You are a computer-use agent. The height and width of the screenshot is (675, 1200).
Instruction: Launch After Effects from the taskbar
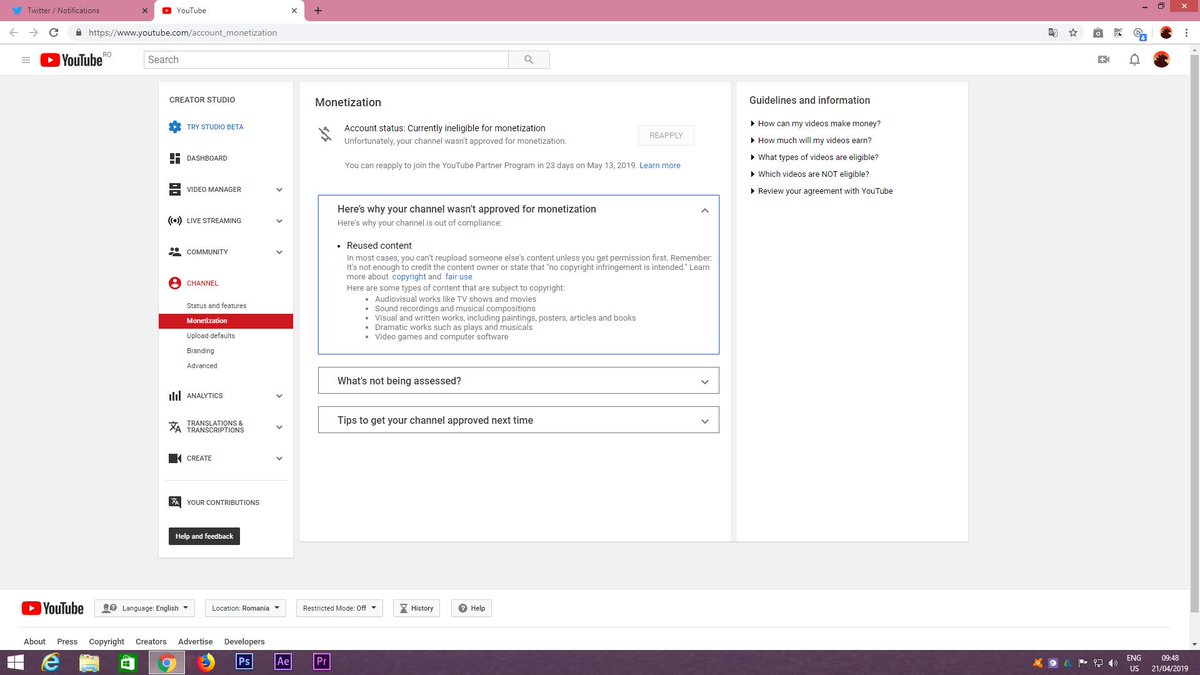(x=283, y=662)
